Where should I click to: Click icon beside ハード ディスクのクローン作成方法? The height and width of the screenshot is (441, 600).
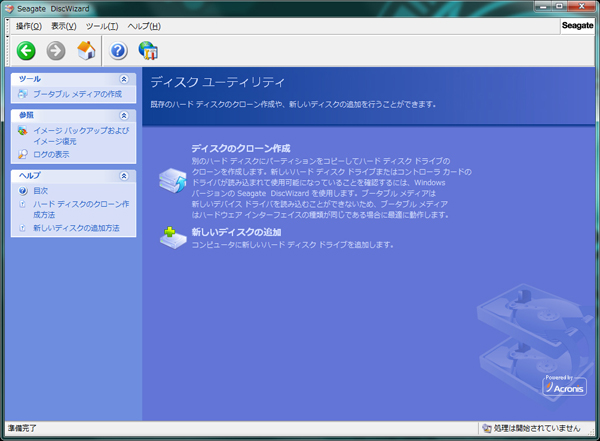[x=23, y=204]
